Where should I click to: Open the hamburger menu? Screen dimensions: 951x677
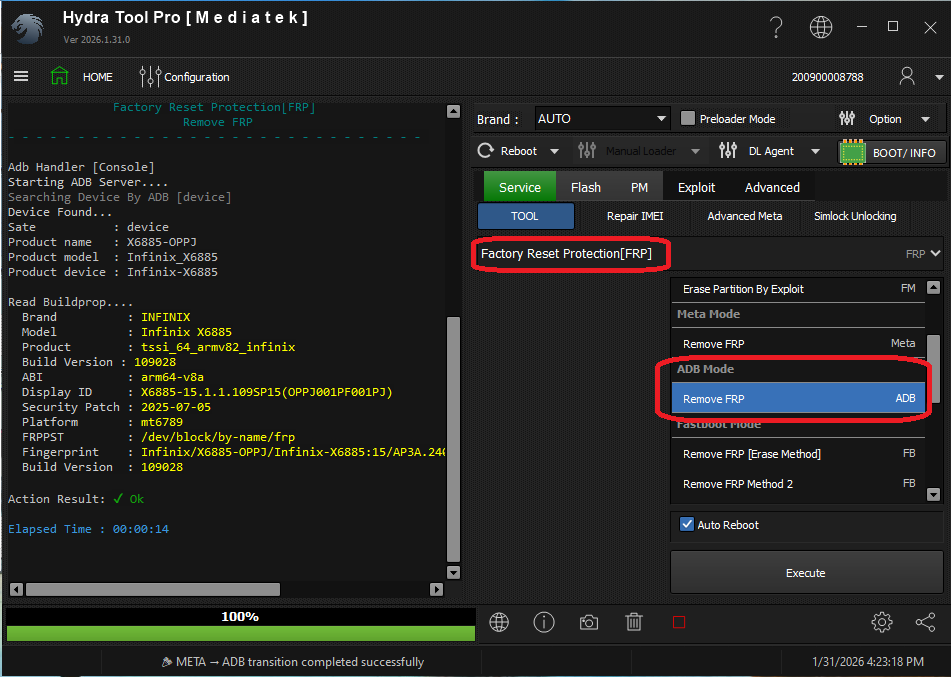tap(21, 76)
